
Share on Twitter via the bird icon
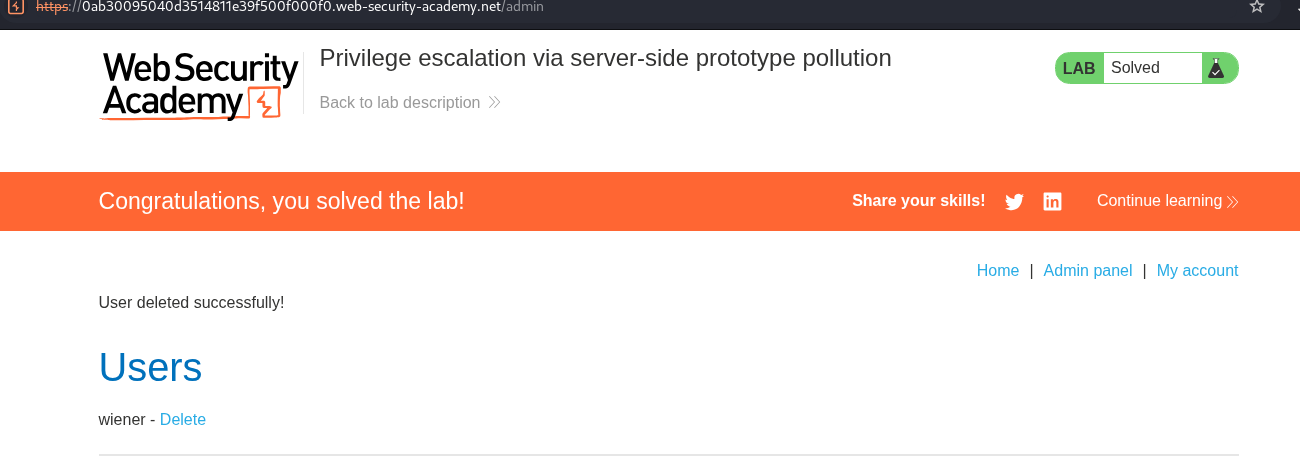click(x=1014, y=202)
